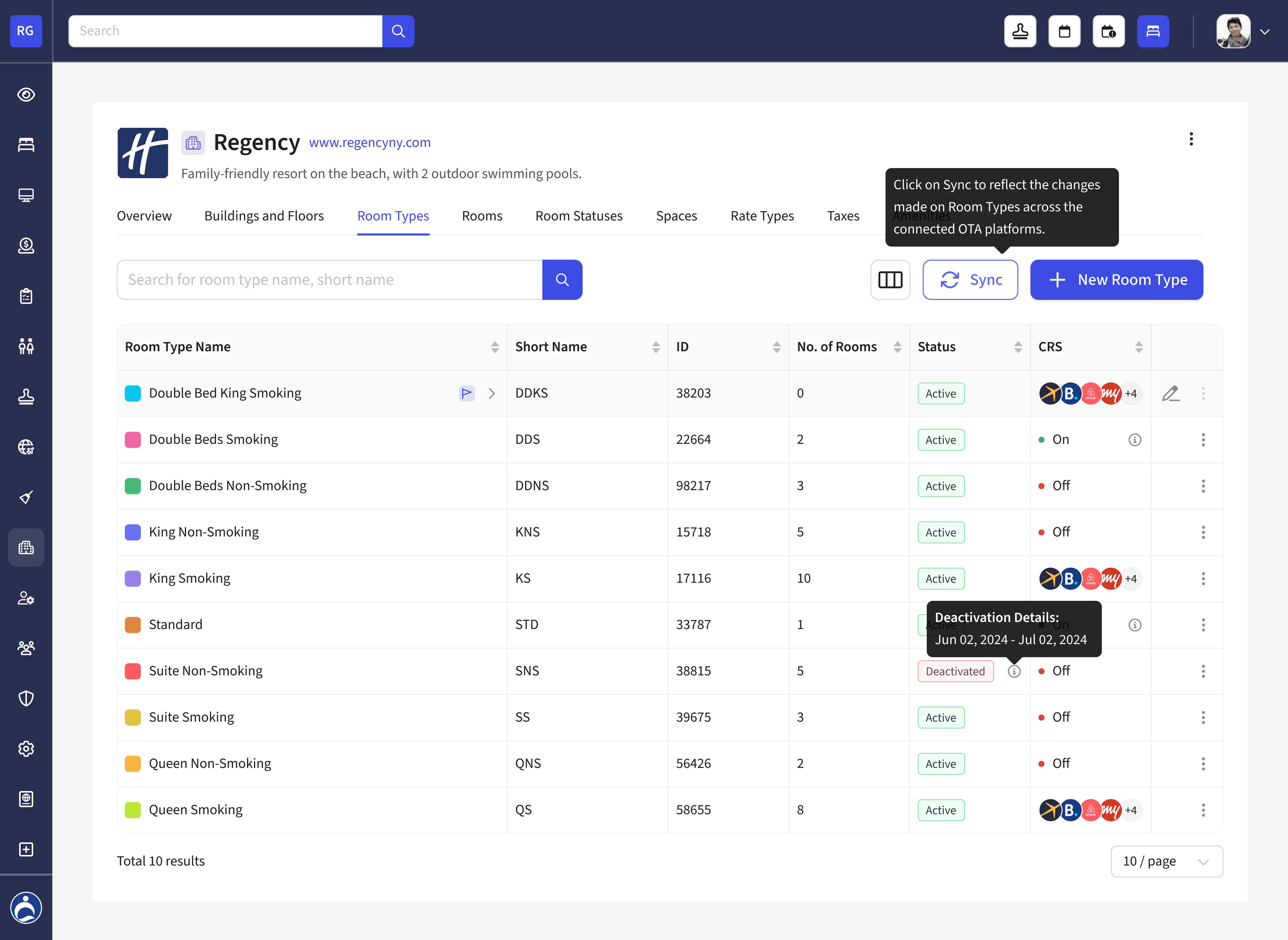Open the Buildings and Floors tab
The width and height of the screenshot is (1288, 940).
point(264,216)
